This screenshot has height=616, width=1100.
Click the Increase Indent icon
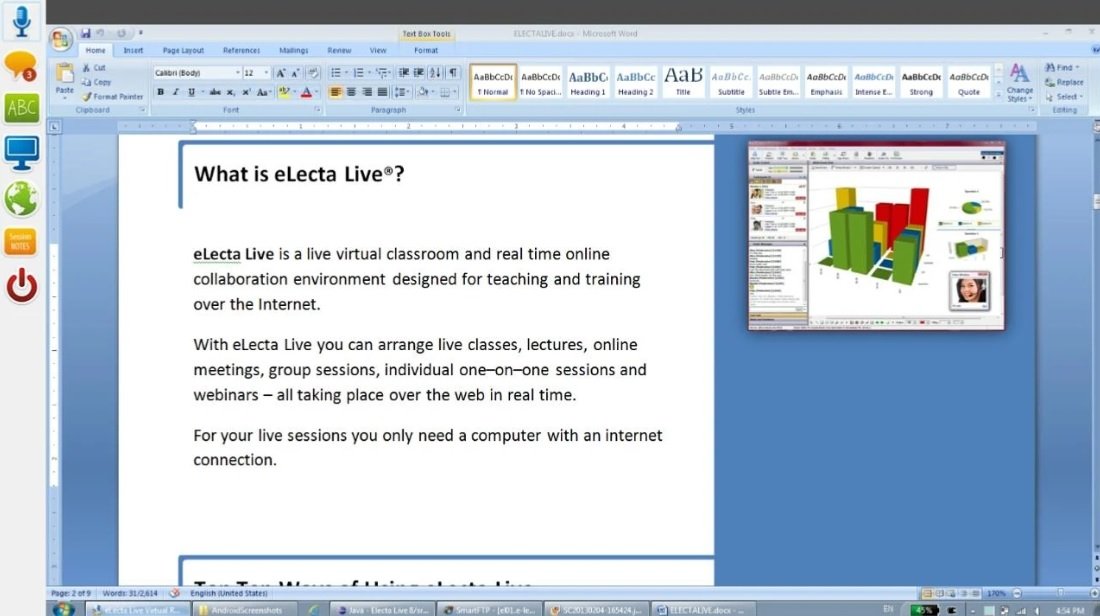pyautogui.click(x=419, y=73)
